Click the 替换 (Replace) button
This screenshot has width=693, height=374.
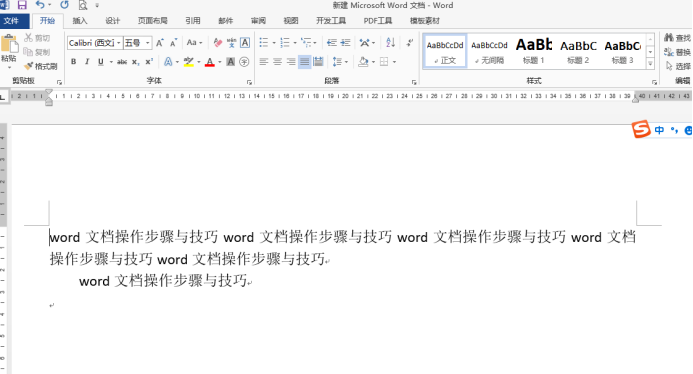(678, 52)
